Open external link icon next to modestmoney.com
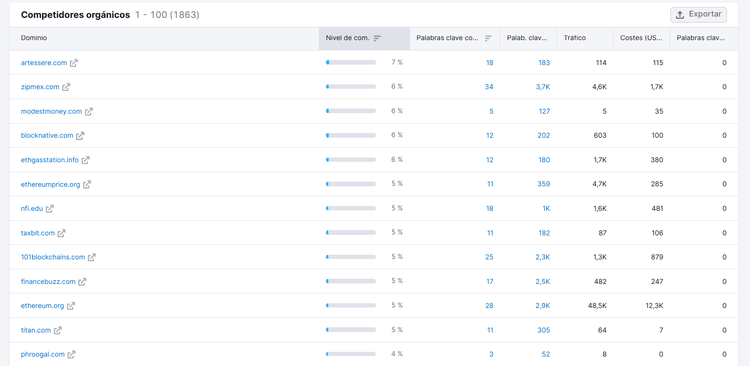The image size is (750, 366). coord(89,111)
